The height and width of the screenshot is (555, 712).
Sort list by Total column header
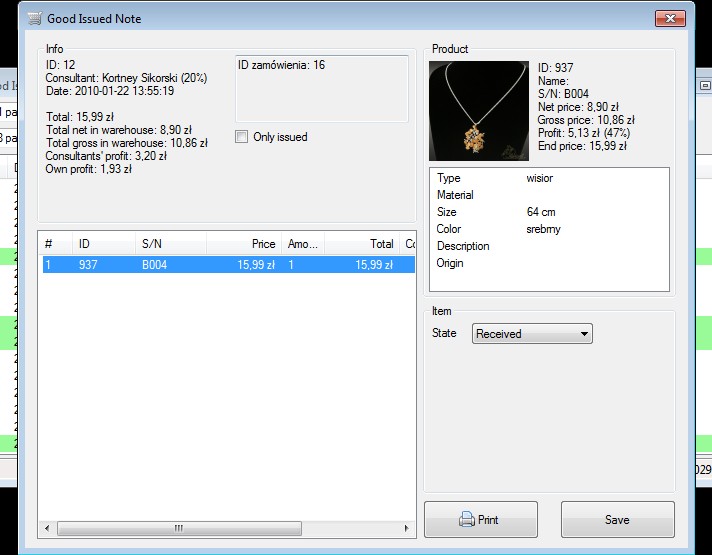[362, 244]
